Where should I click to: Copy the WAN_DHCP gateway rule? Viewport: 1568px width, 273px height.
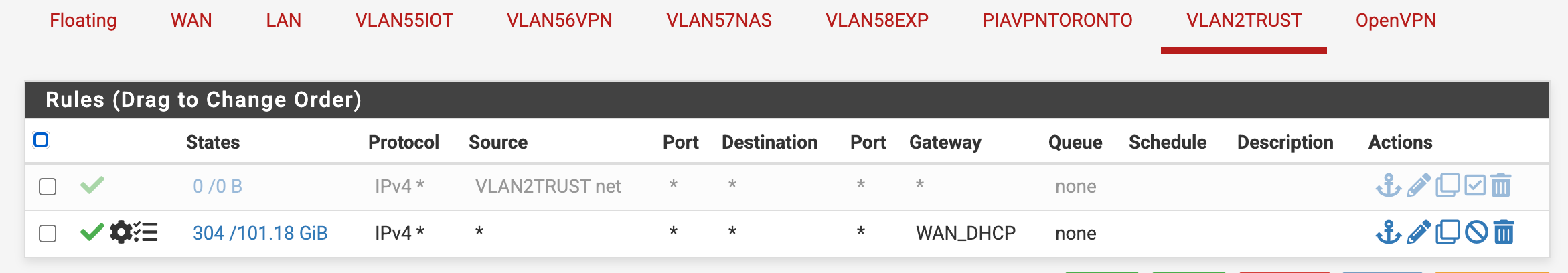1447,232
